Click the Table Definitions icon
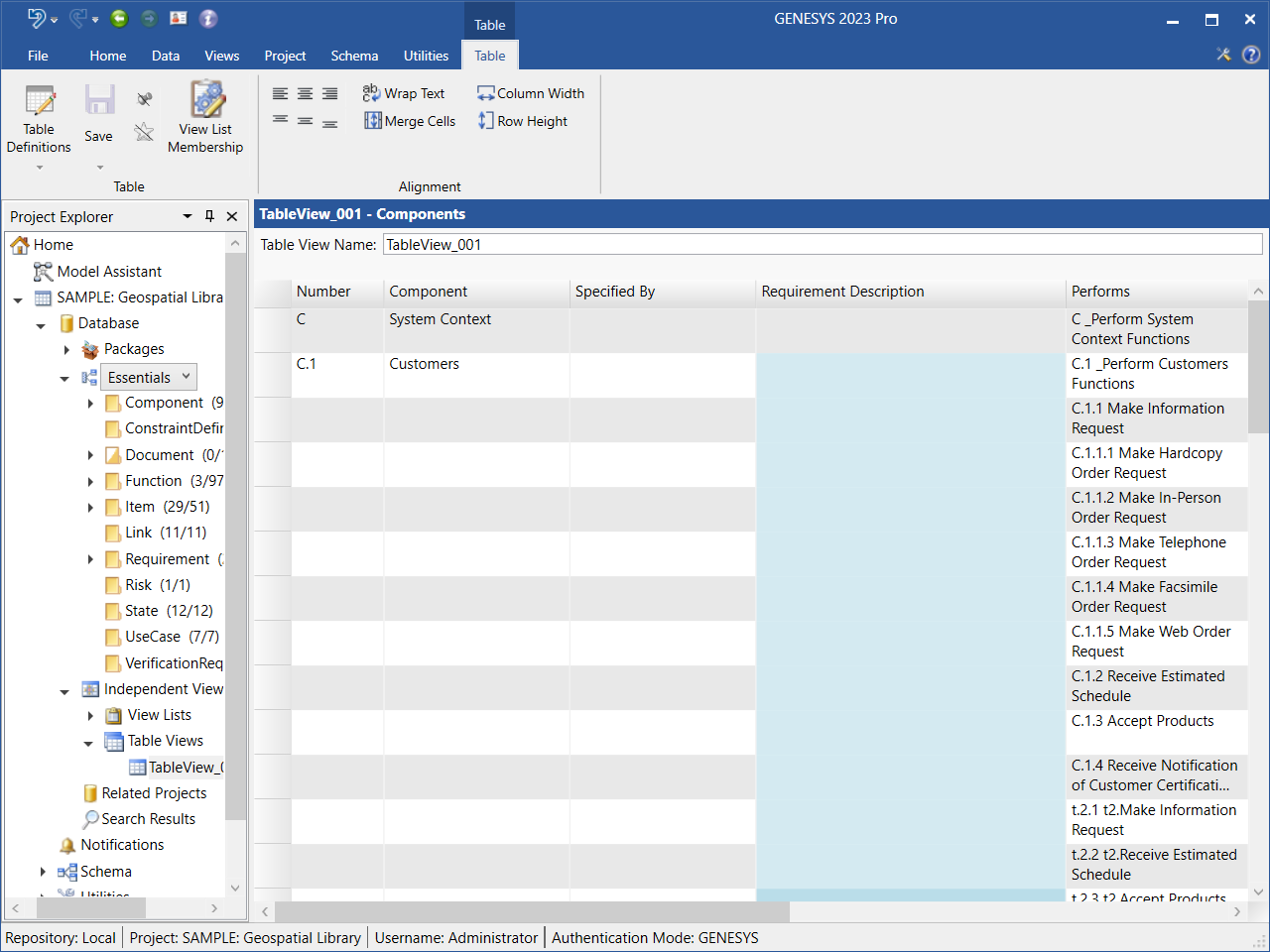Screen dimensions: 1270x952 tap(40, 101)
